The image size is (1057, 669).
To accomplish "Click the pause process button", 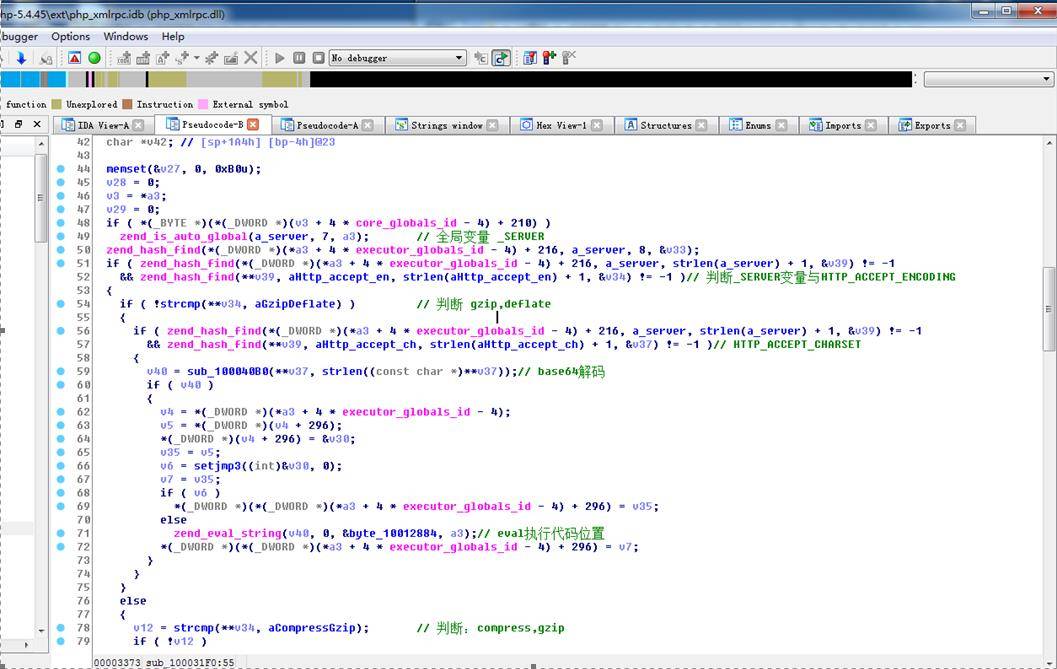I will click(x=299, y=58).
